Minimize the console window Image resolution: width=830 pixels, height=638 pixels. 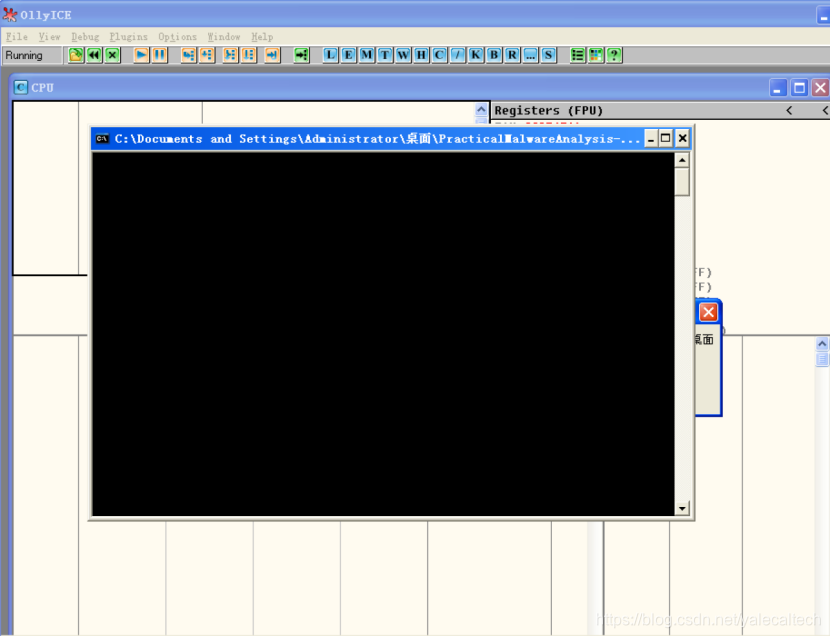(651, 139)
